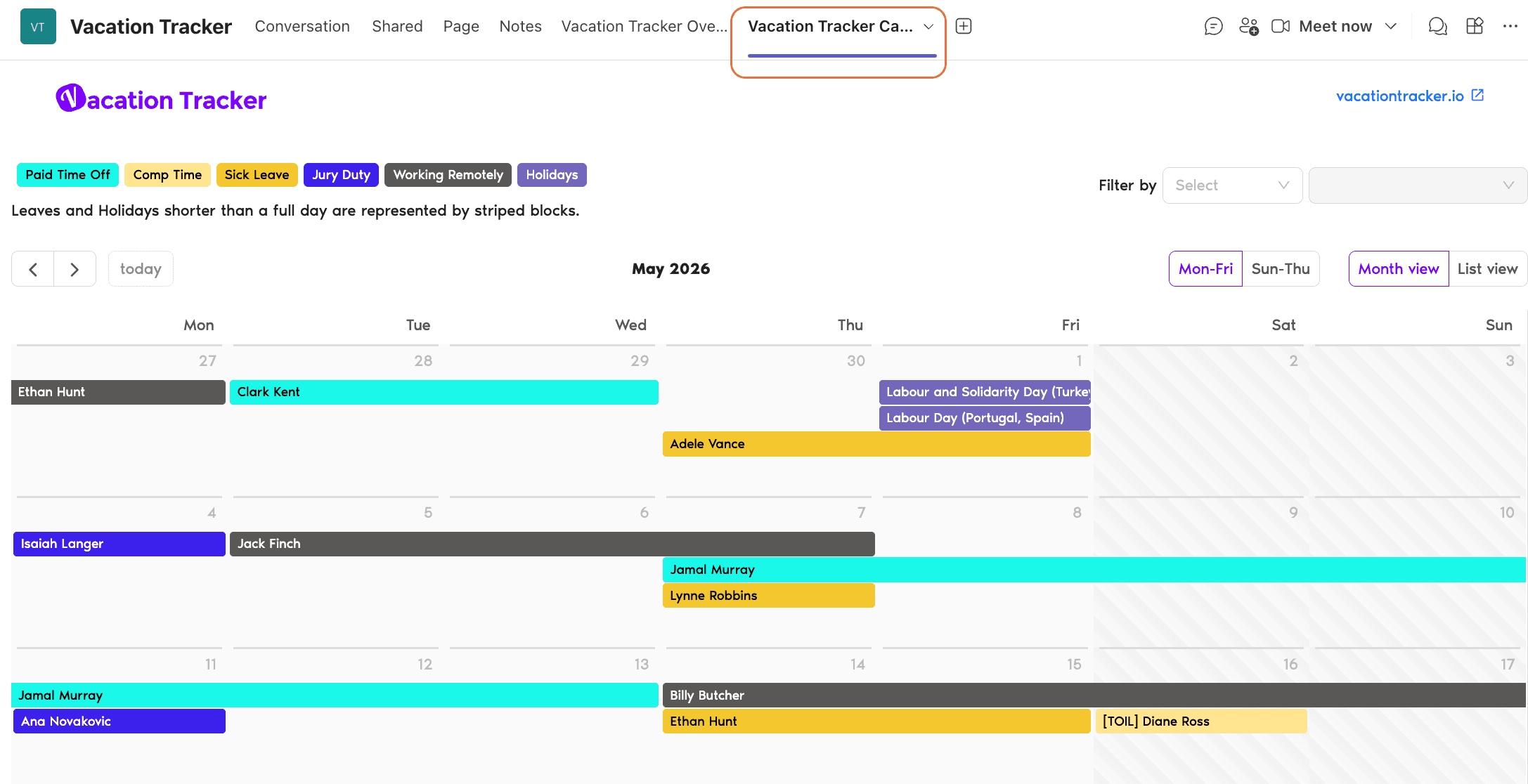Click day number 6

pos(644,513)
